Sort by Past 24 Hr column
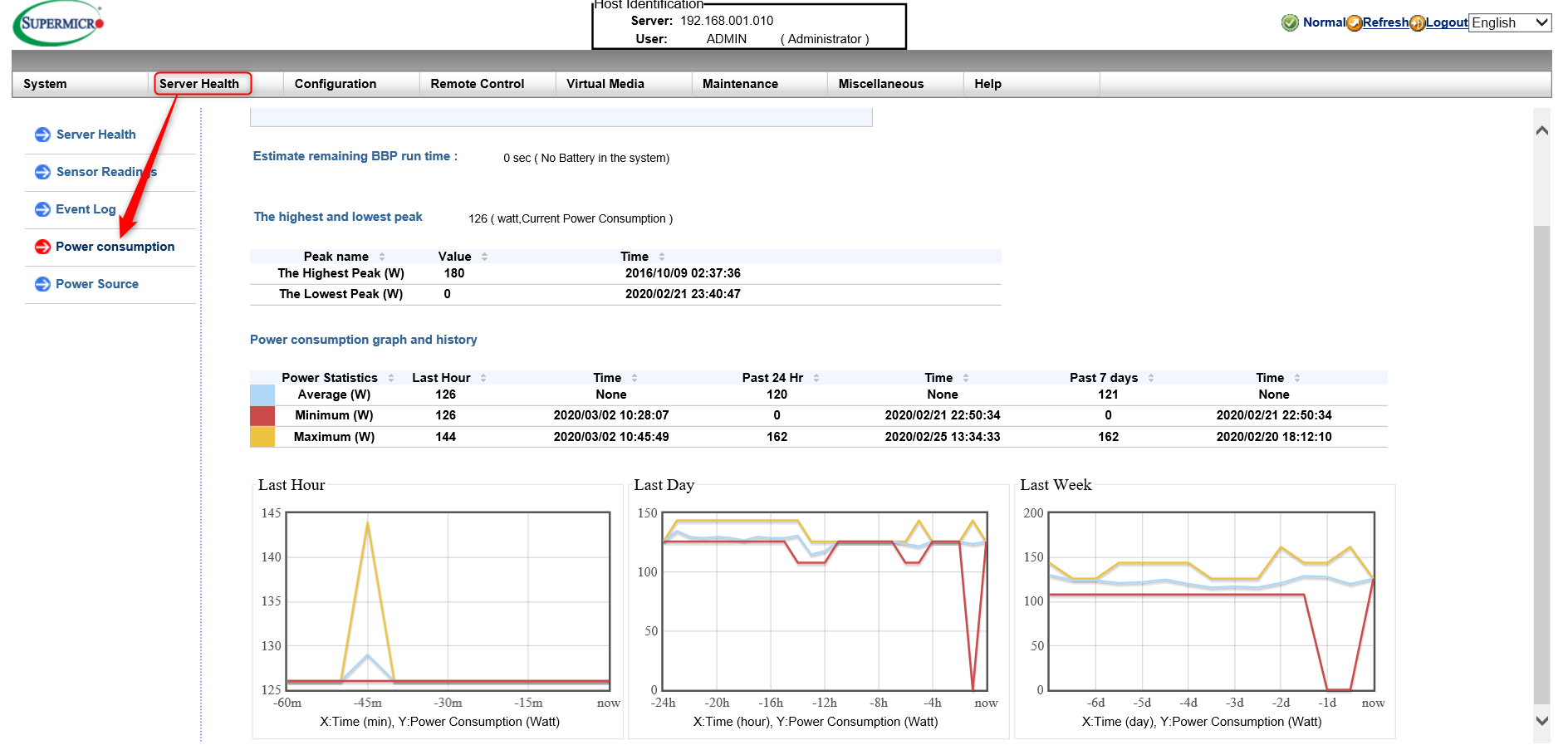This screenshot has width=1568, height=745. pyautogui.click(x=816, y=378)
